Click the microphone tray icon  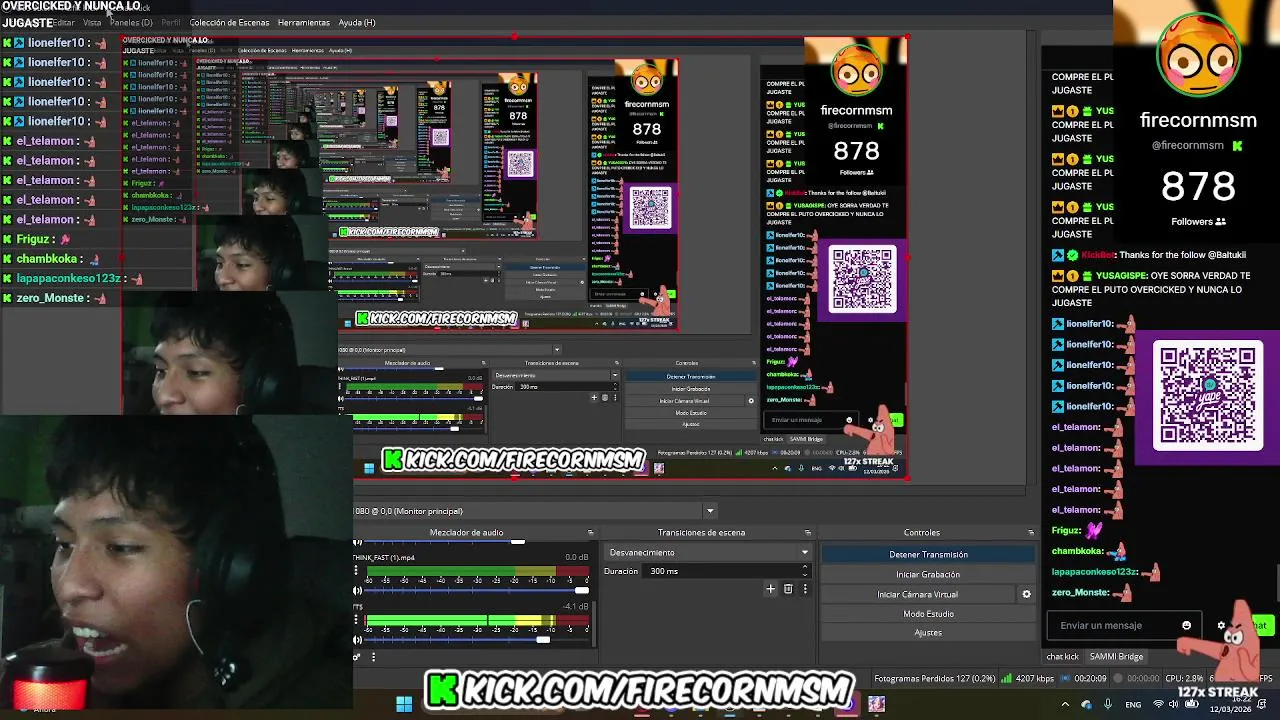click(1107, 704)
